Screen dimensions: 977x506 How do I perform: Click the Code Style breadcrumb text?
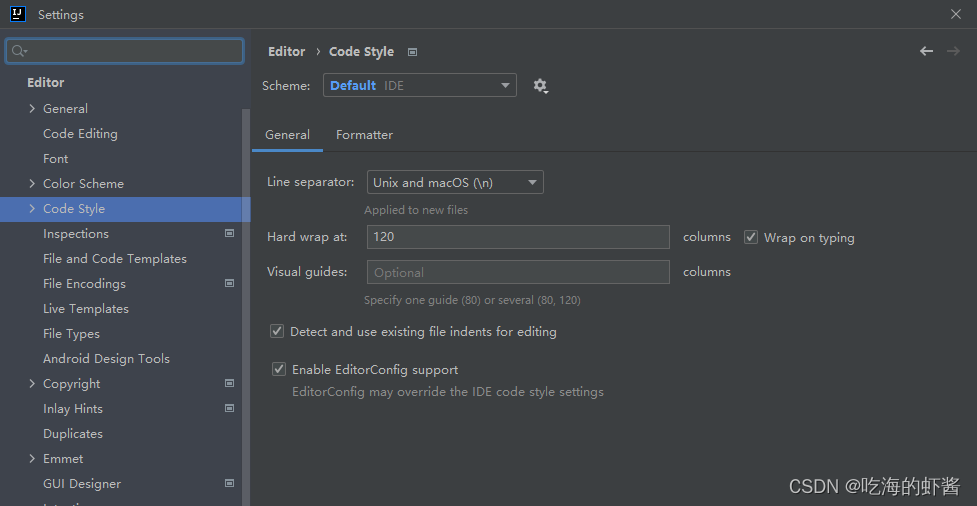[361, 52]
